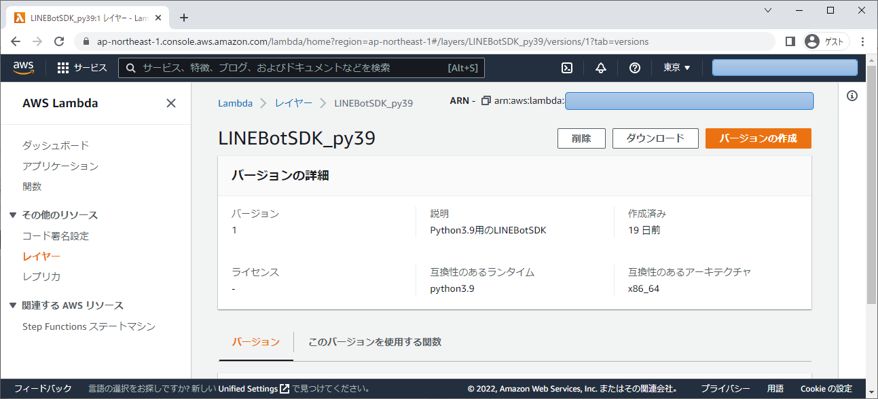Open the account menu in header
This screenshot has height=399, width=878.
(x=784, y=68)
